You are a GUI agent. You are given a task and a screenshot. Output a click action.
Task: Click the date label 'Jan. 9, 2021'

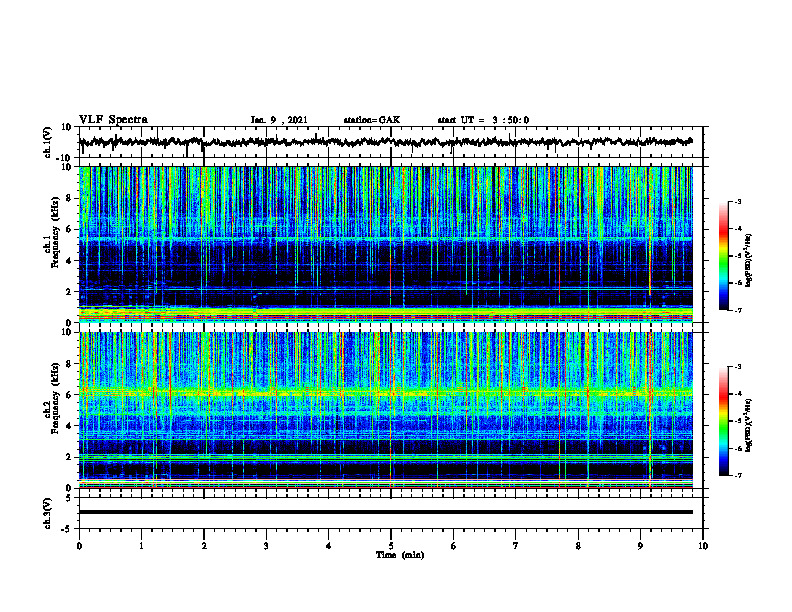tap(279, 120)
